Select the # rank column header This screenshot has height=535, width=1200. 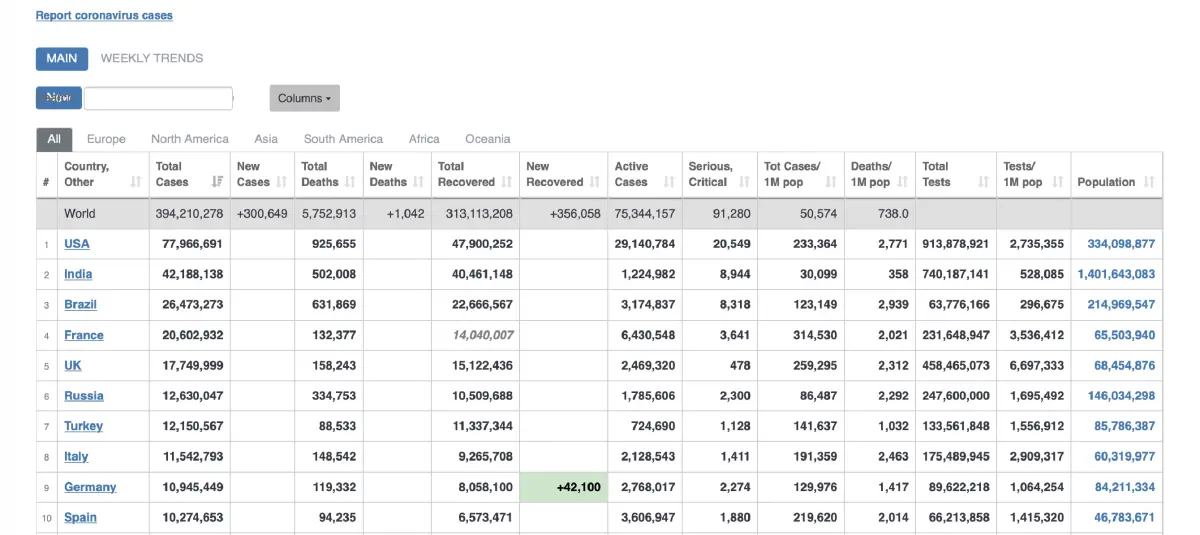(x=46, y=182)
